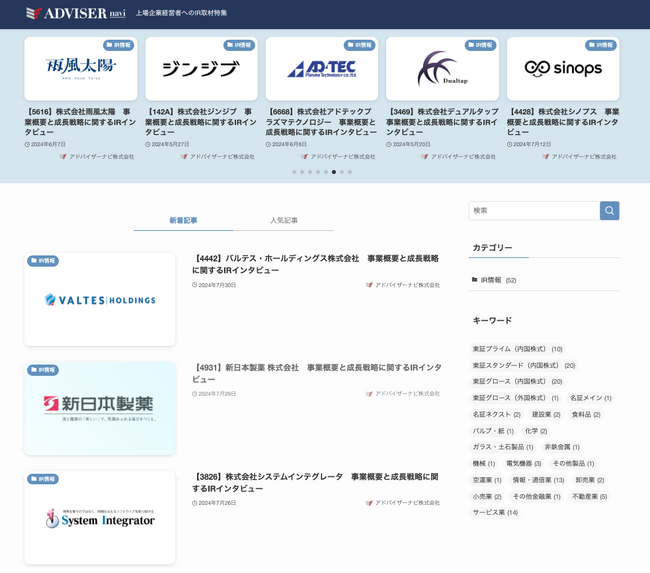650x573 pixels.
Task: Open the 【6668】アドテックプラズマテクノロジー article title
Action: coord(321,122)
